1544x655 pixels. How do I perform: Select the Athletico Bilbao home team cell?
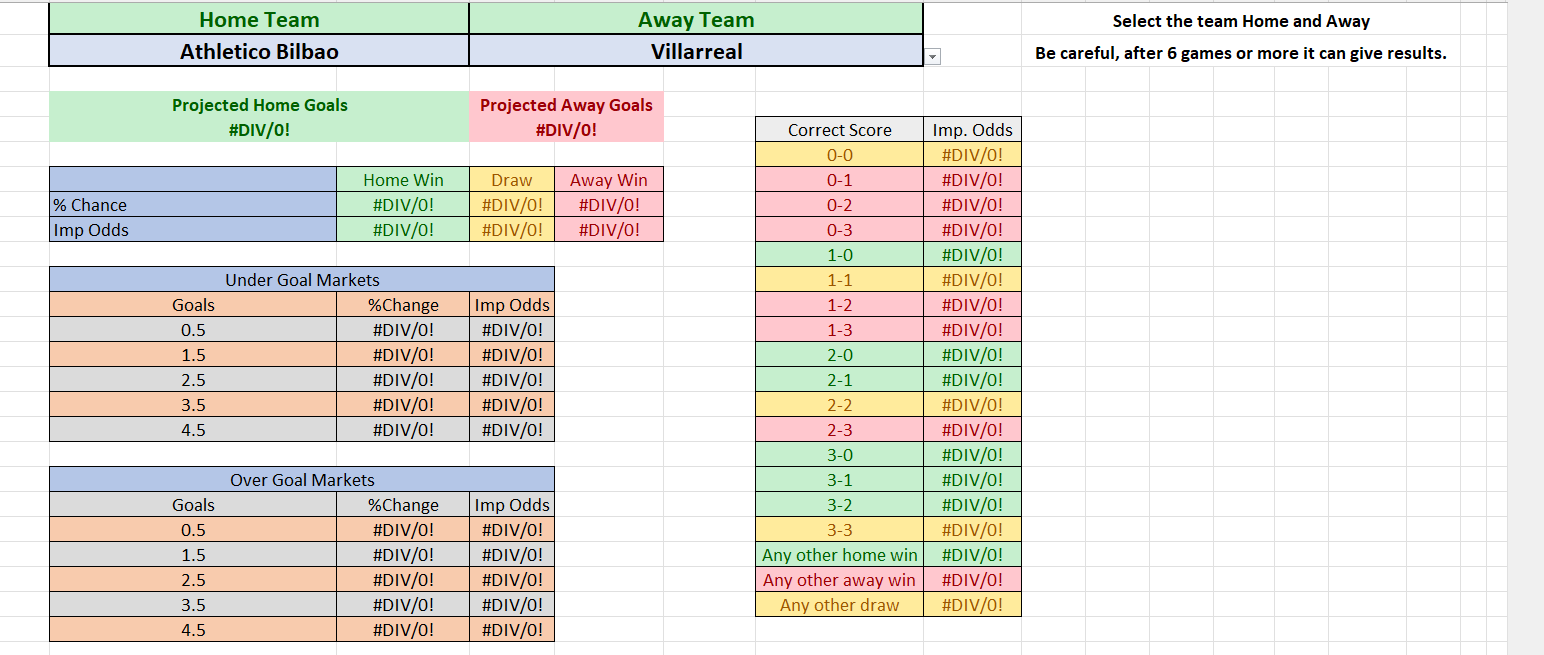coord(259,52)
